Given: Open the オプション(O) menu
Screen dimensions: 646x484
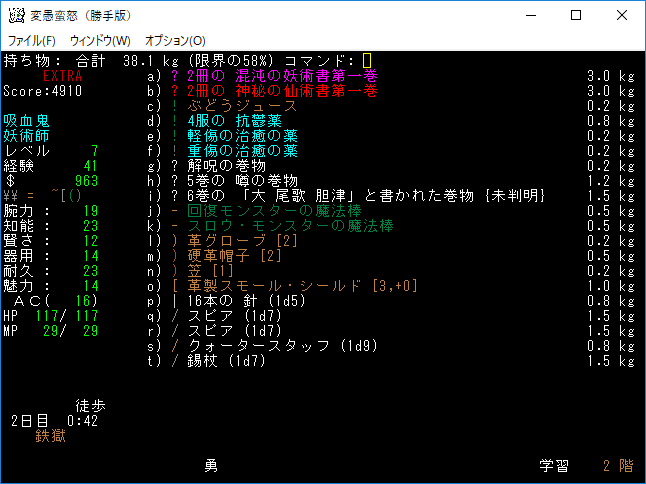Looking at the screenshot, I should coord(175,40).
